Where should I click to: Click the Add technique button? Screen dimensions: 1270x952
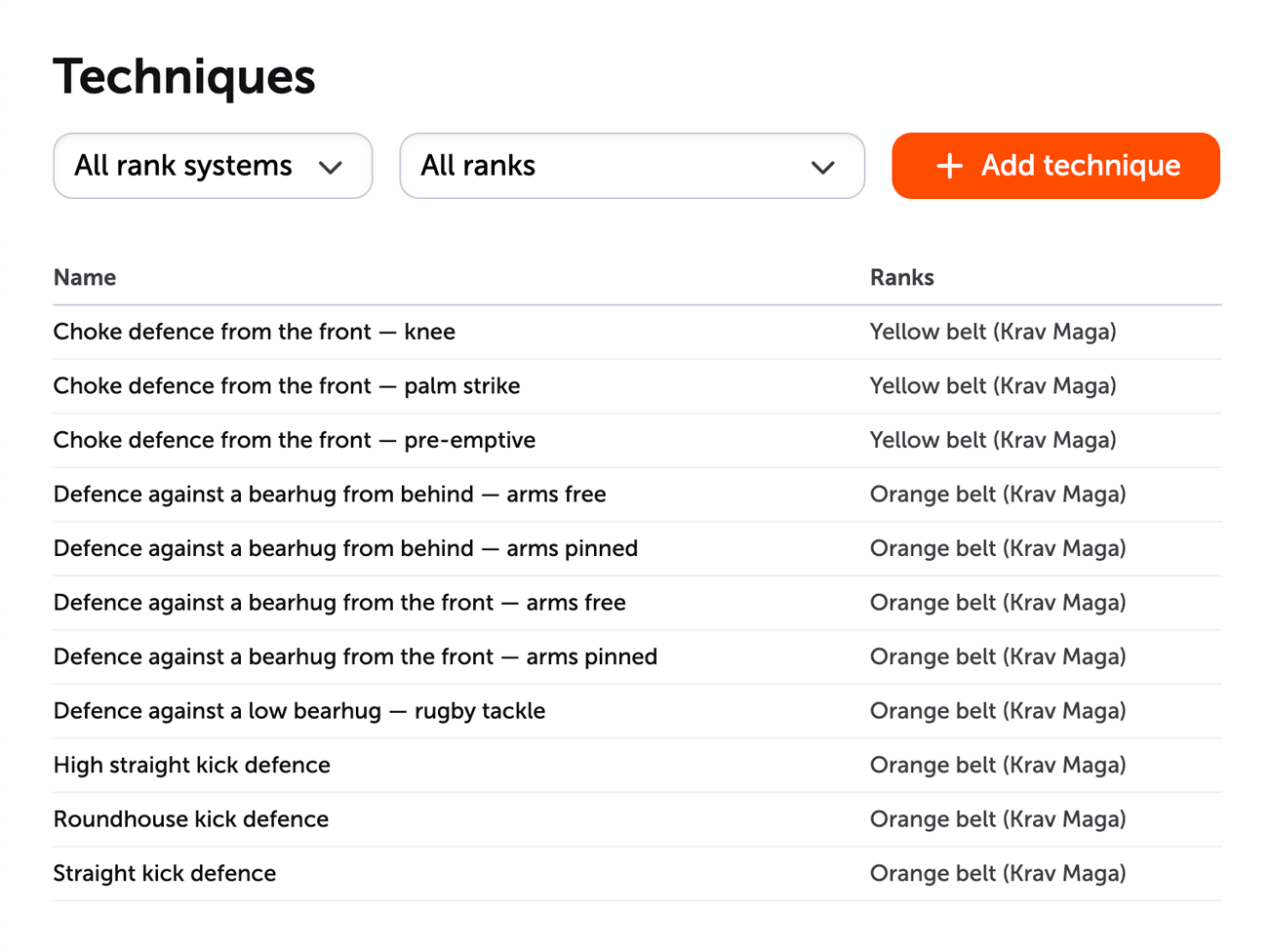point(1054,166)
